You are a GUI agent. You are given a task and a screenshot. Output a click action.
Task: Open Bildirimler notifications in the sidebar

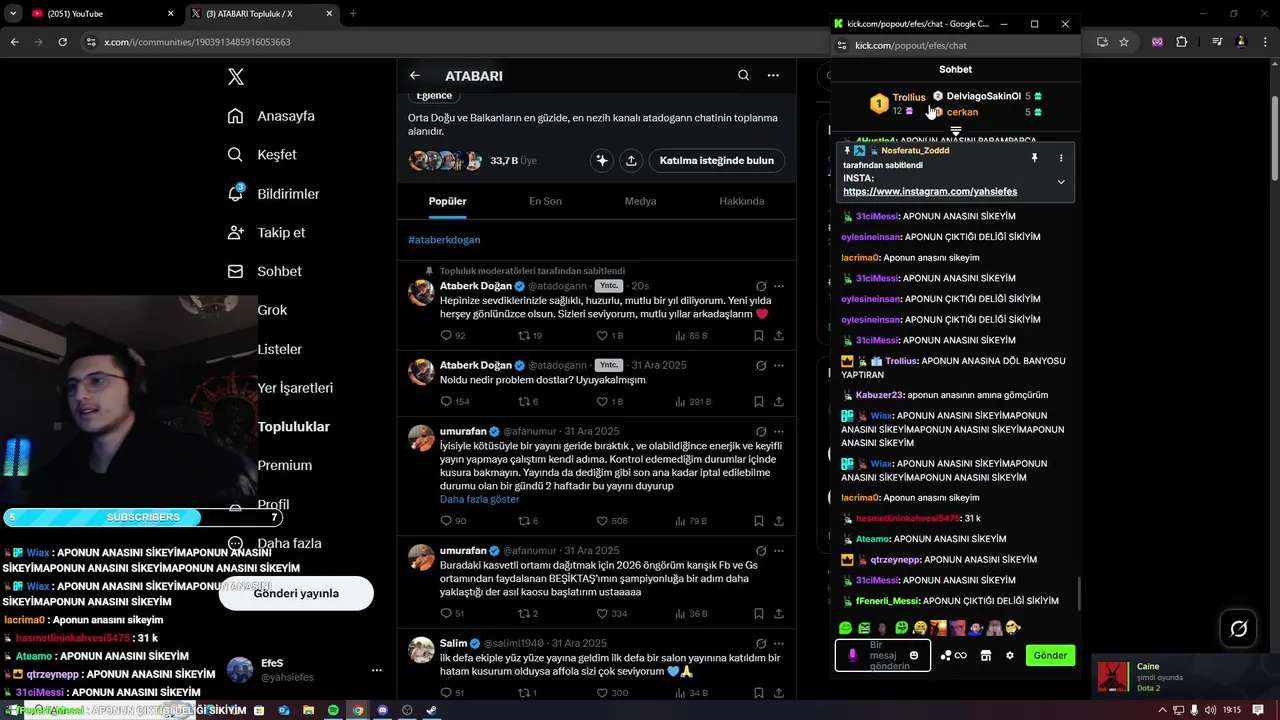(273, 194)
